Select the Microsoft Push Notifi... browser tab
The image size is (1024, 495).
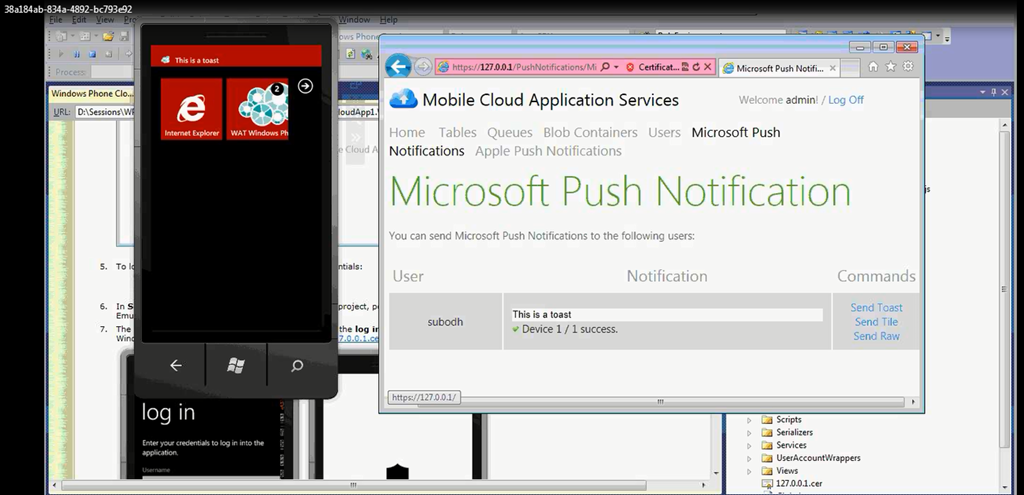pos(779,68)
